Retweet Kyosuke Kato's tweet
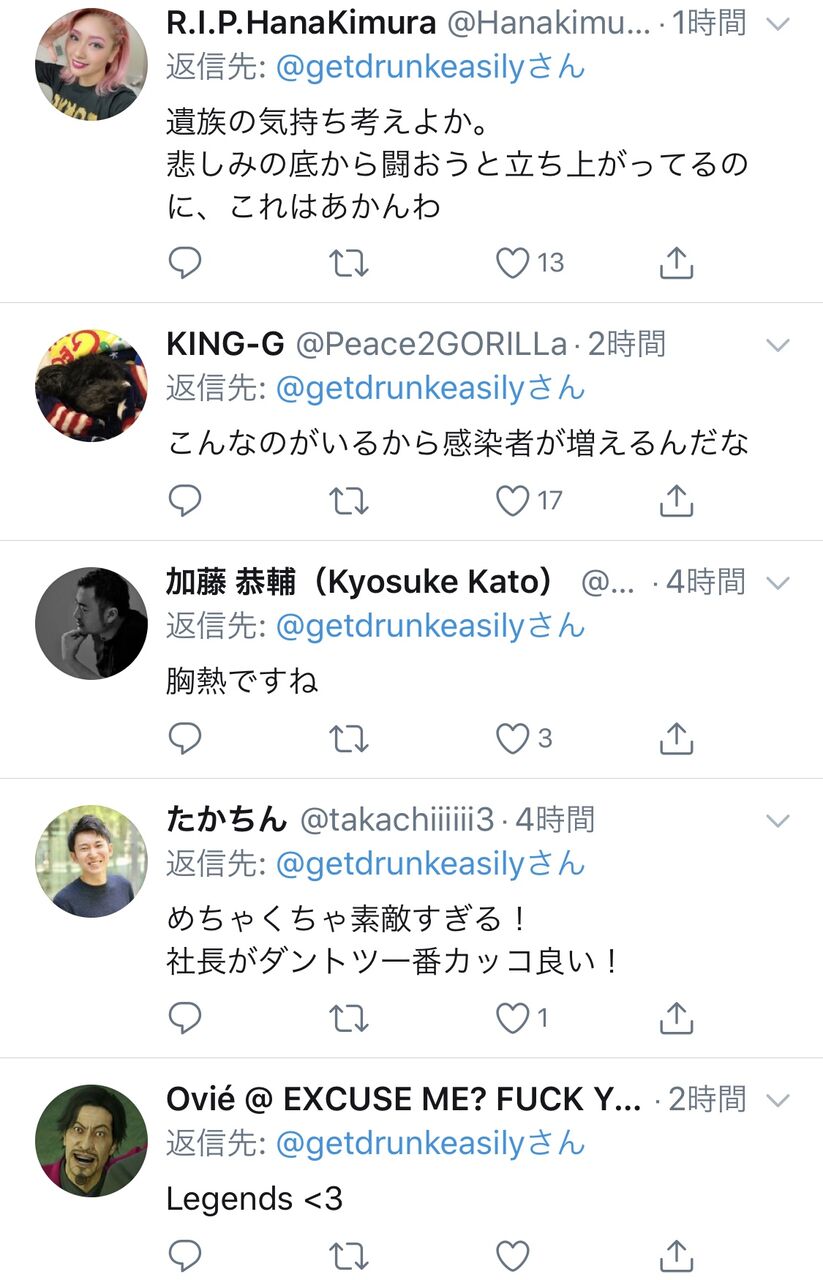 pyautogui.click(x=349, y=738)
